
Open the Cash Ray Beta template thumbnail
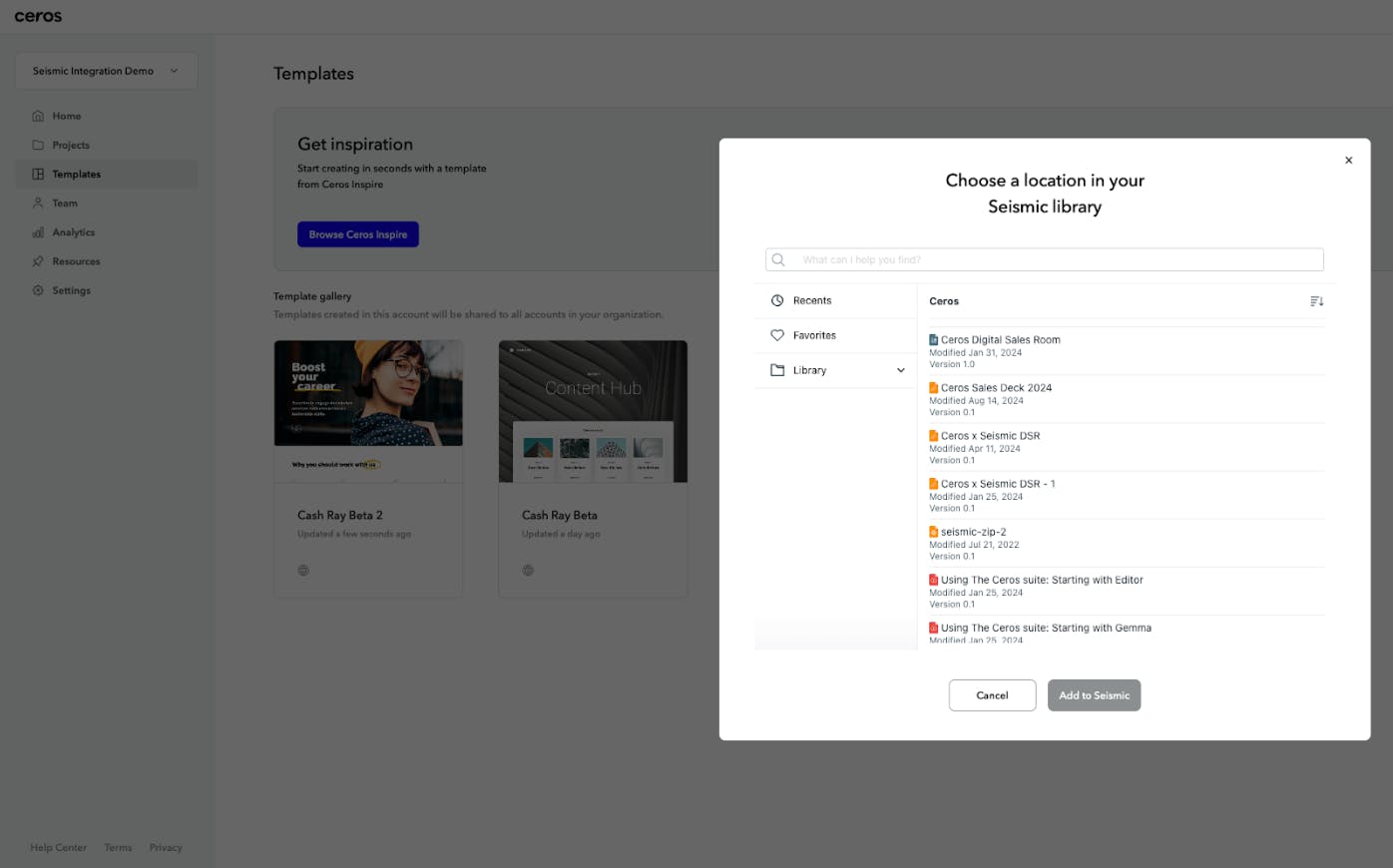pos(593,411)
